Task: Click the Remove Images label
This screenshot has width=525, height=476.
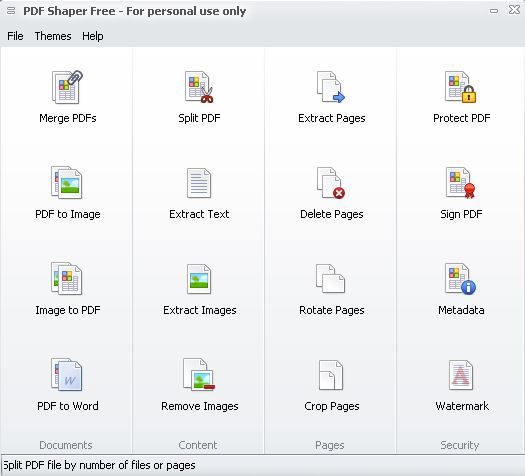Action: coord(200,406)
